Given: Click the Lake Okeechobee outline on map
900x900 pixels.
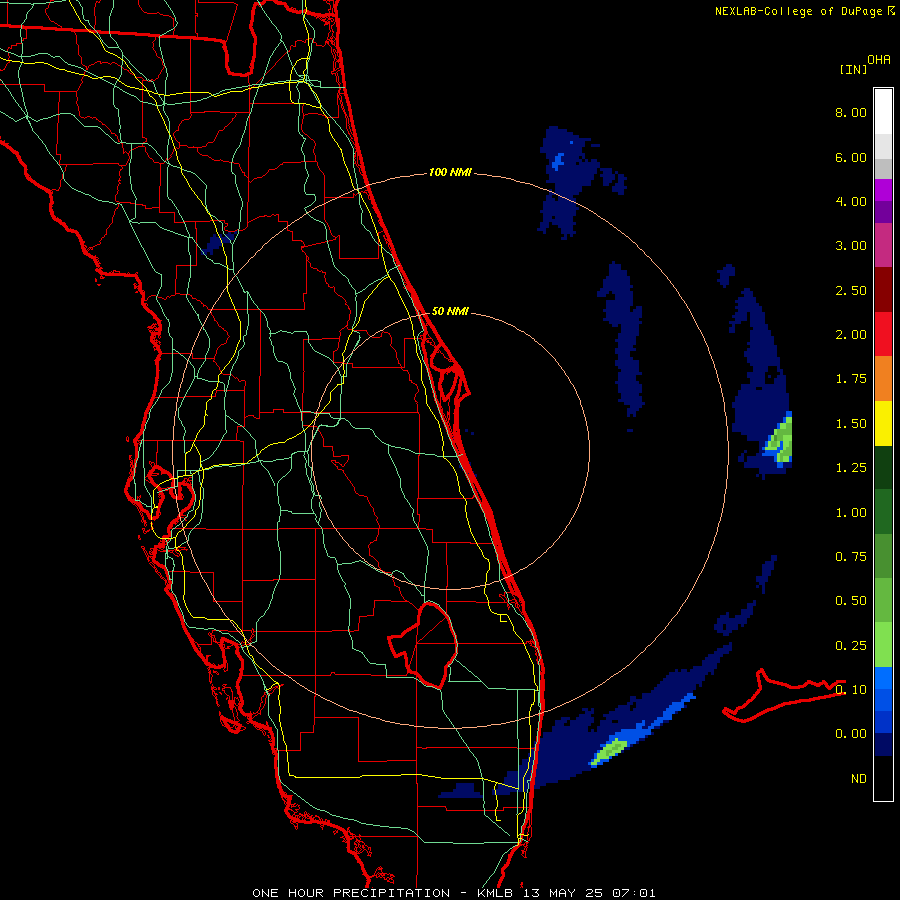Looking at the screenshot, I should click(423, 644).
